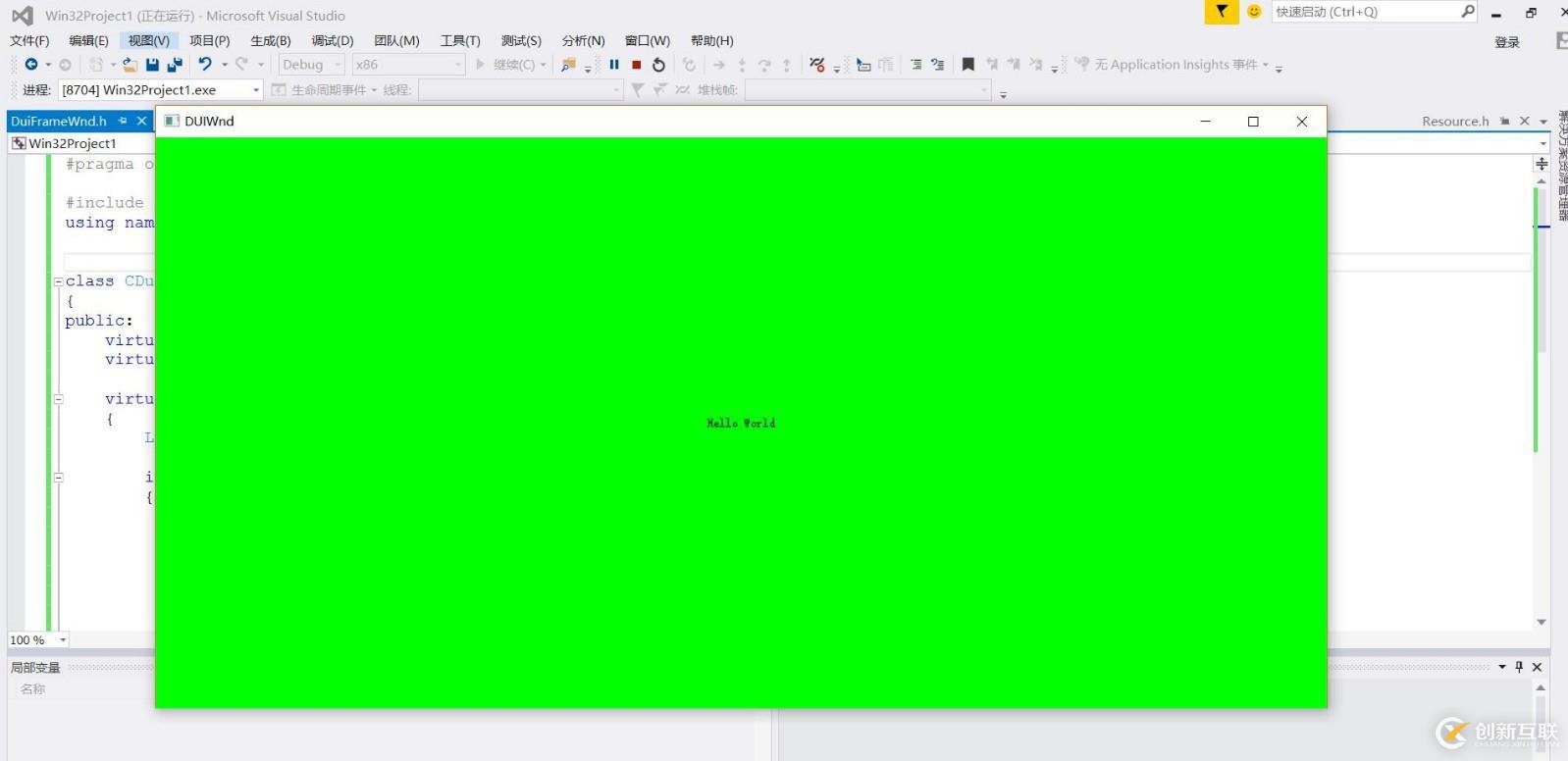
Task: Click the 快速启动 quick launch search box
Action: 1364,12
